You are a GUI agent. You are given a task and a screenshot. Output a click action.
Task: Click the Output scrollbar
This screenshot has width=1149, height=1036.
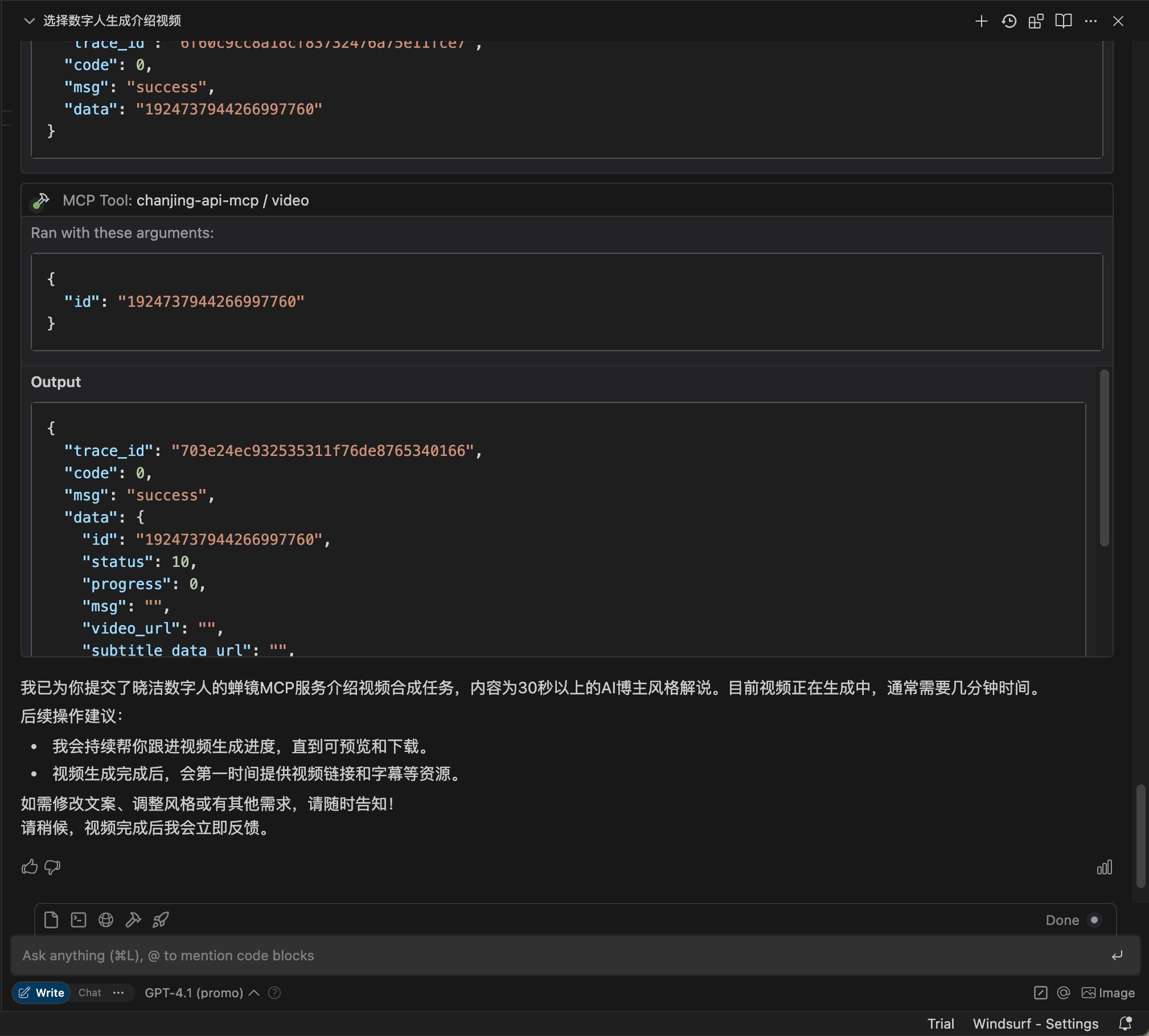point(1104,458)
